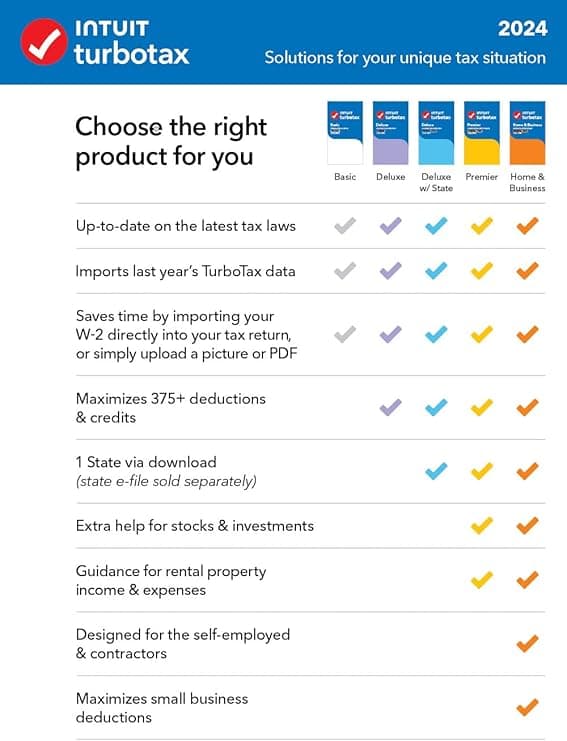Select the yellow Premier product box
Viewport: 567px width, 741px height.
click(x=481, y=133)
